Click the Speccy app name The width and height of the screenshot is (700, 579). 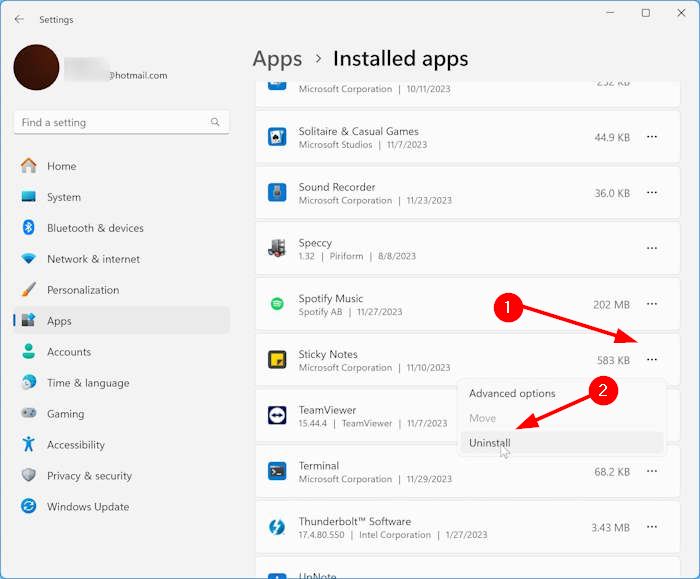(x=315, y=243)
